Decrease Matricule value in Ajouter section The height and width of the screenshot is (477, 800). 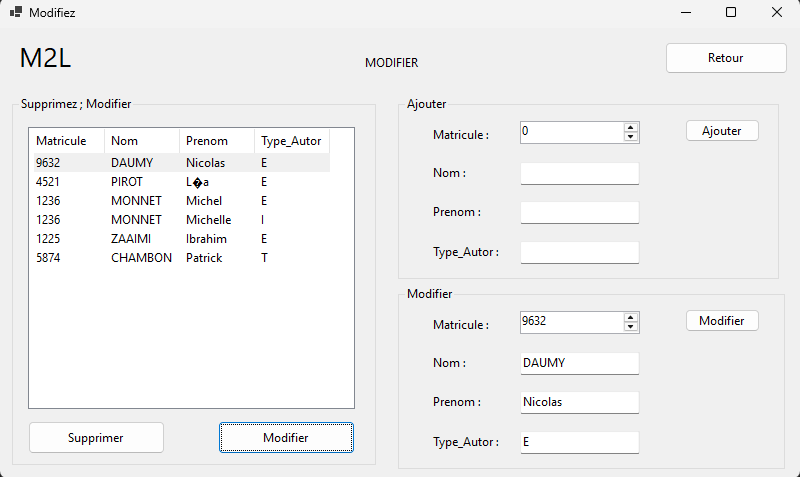pos(630,136)
